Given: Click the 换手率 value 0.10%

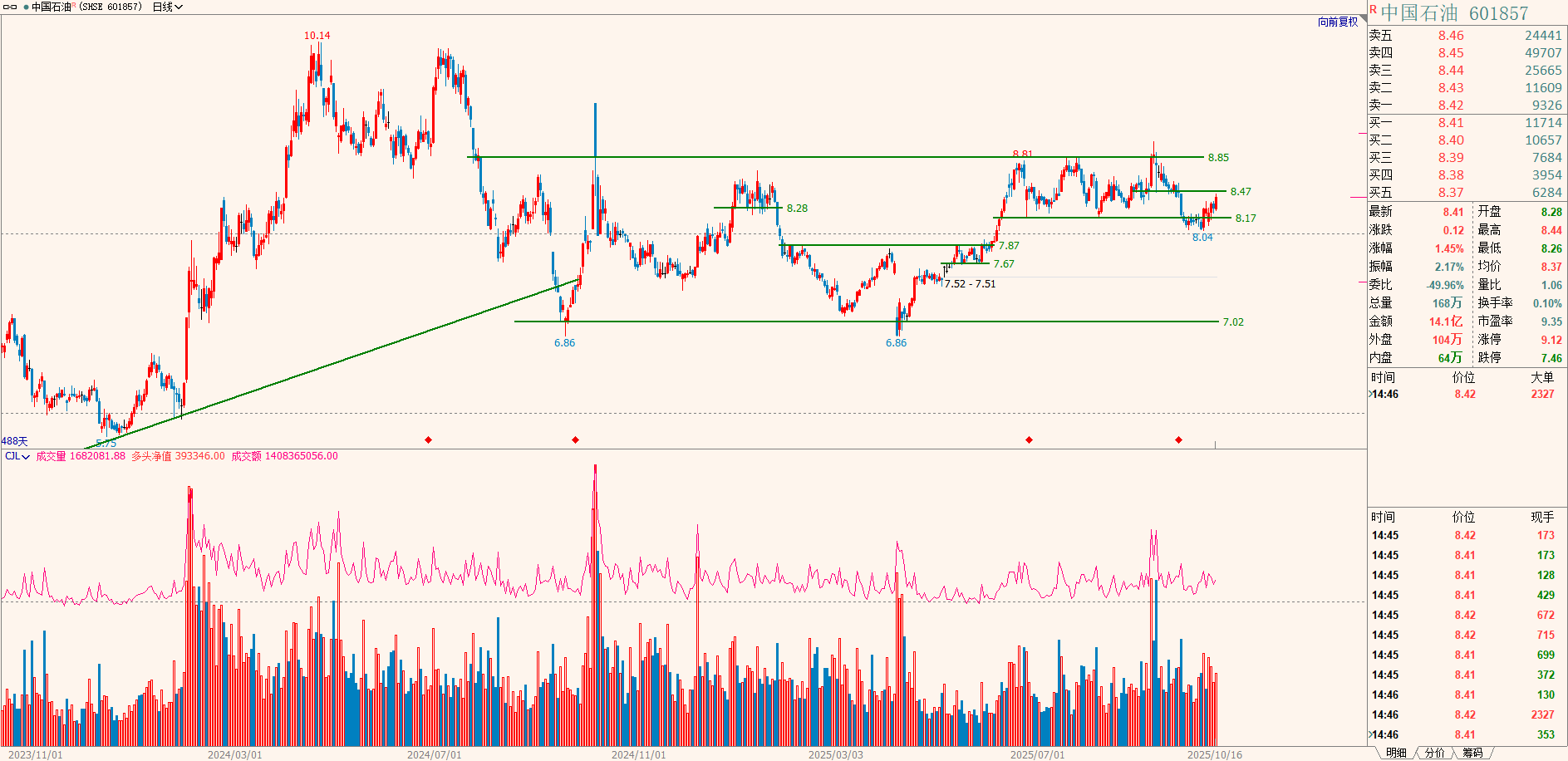Looking at the screenshot, I should point(1547,303).
